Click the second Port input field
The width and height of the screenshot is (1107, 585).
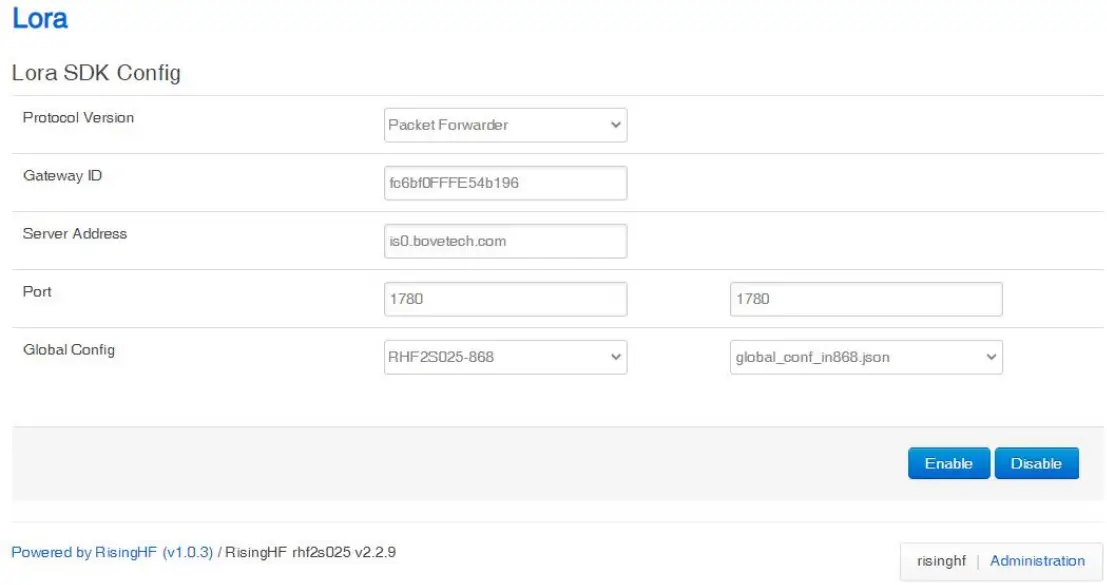click(x=866, y=298)
